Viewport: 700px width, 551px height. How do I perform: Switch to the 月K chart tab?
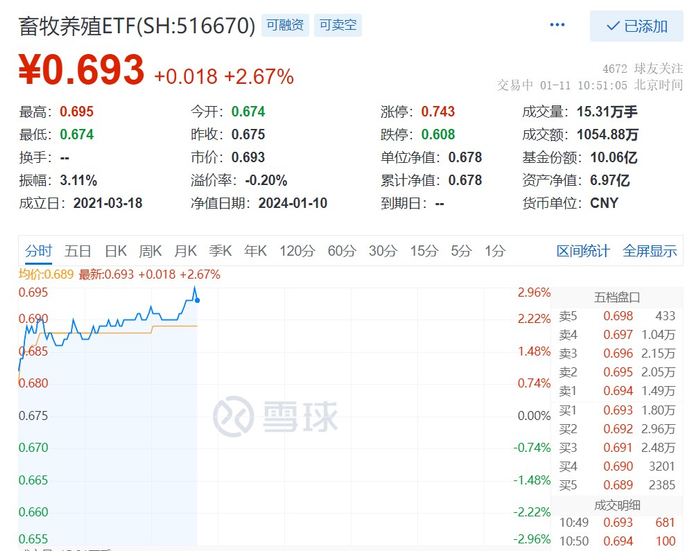tap(185, 251)
